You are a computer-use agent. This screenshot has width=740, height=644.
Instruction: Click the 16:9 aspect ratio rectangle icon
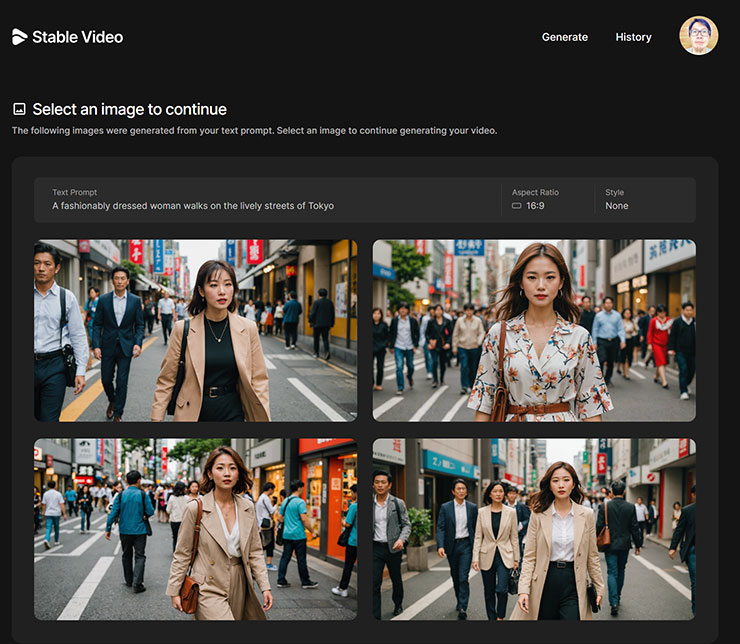click(517, 206)
